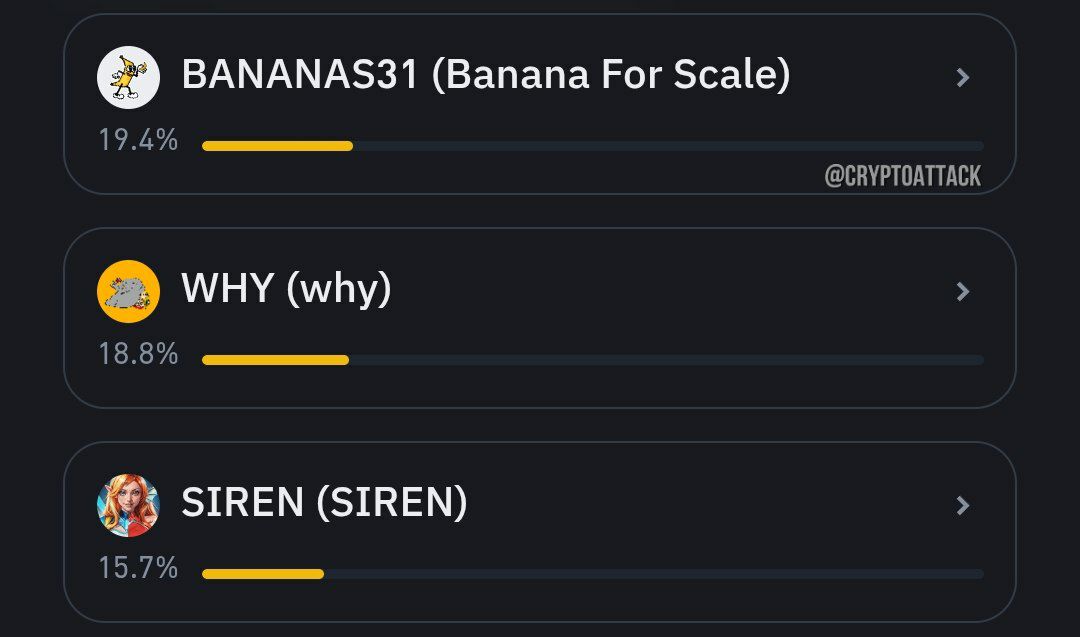Click the BANANAS31 banana character icon
Image resolution: width=1080 pixels, height=637 pixels.
pyautogui.click(x=128, y=77)
